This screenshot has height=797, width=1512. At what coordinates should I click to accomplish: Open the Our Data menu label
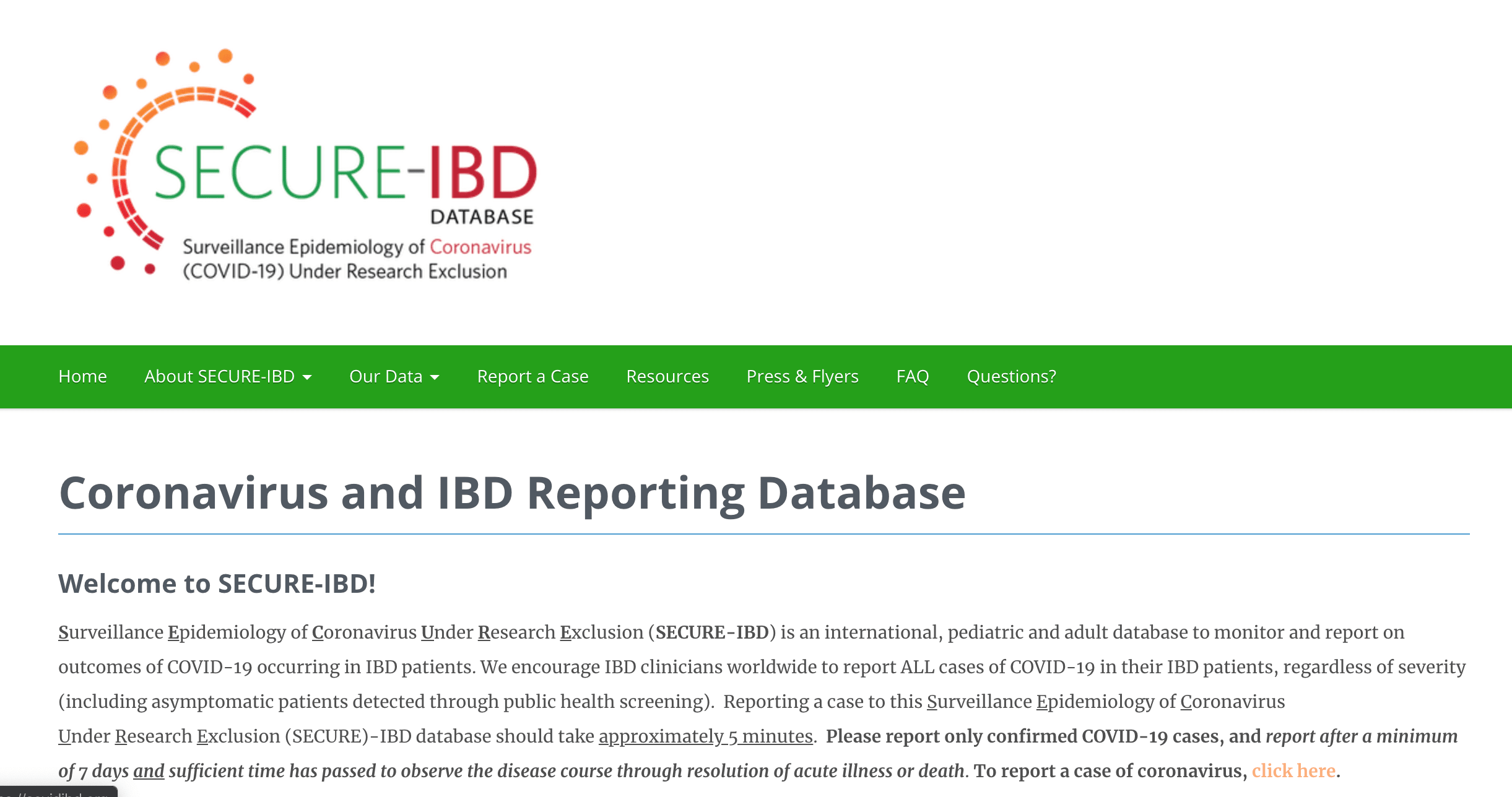tap(385, 376)
